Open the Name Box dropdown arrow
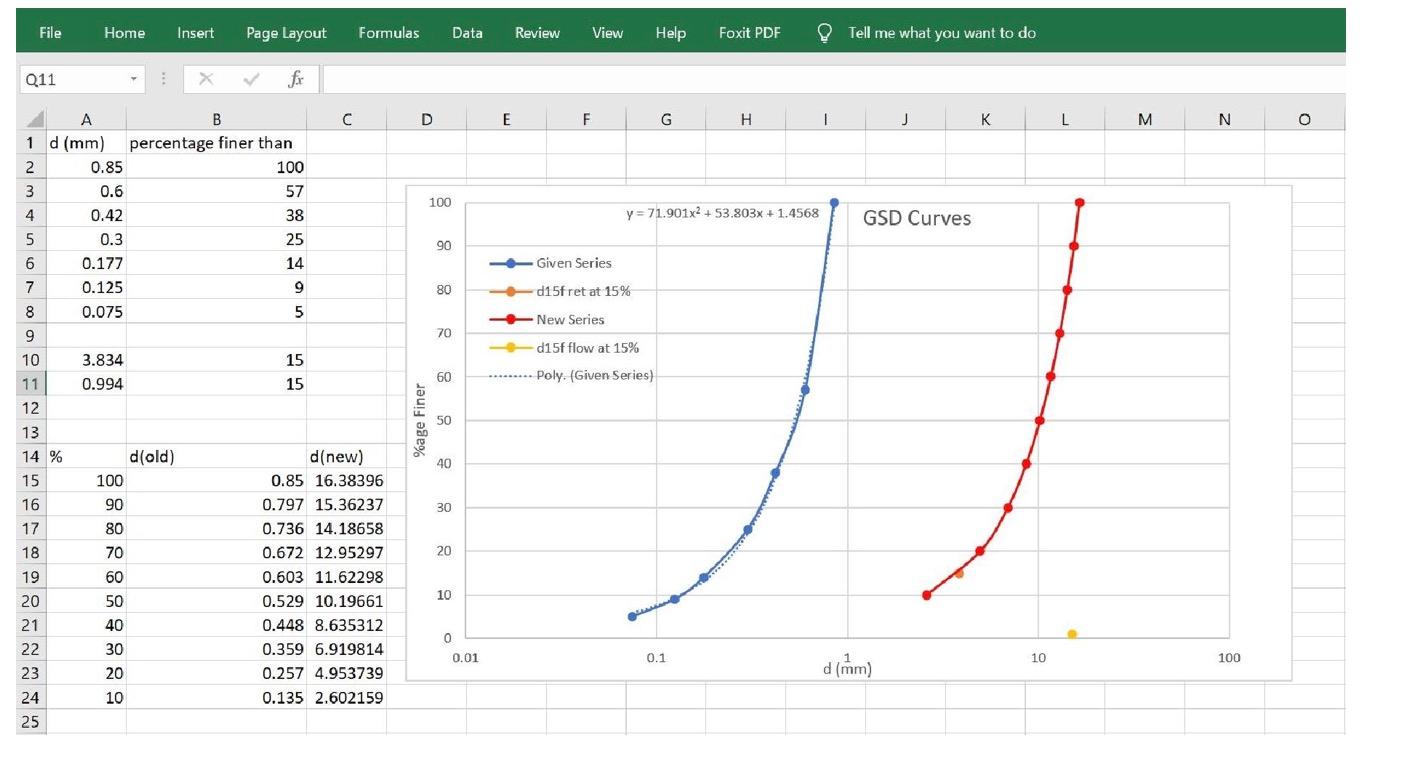 pyautogui.click(x=132, y=76)
